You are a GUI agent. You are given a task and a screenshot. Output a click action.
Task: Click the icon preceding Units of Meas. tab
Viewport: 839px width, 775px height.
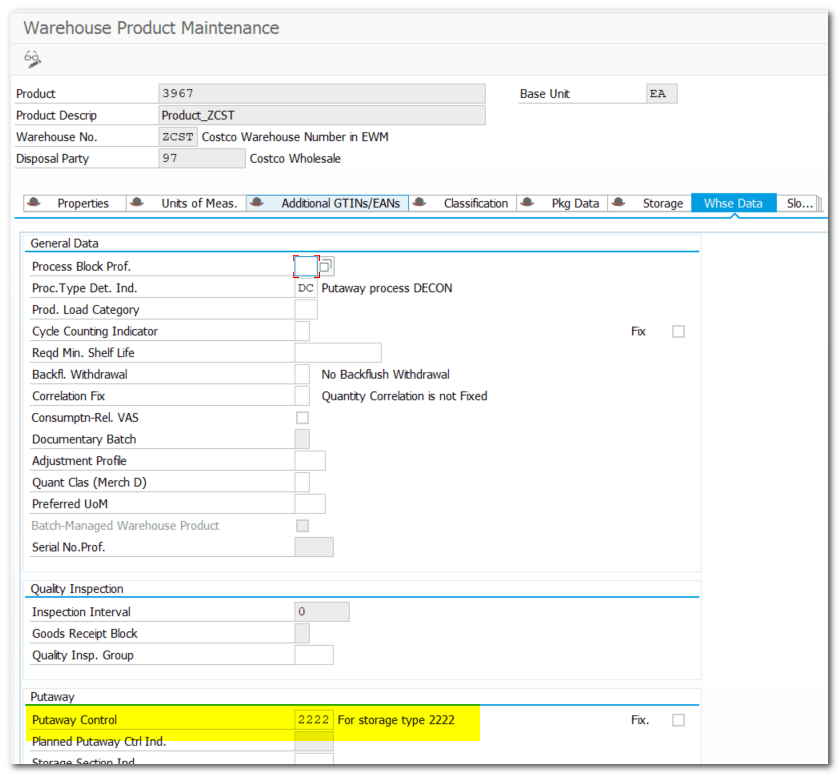(137, 202)
